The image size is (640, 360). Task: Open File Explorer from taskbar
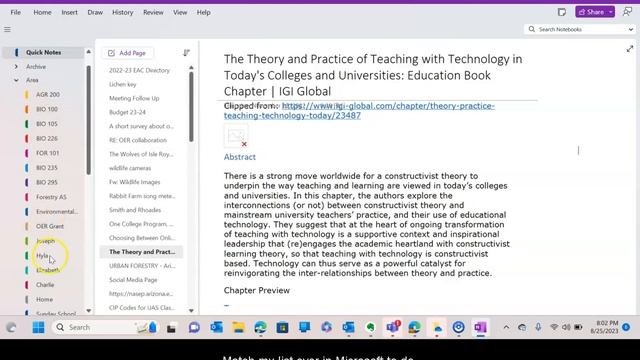238,327
